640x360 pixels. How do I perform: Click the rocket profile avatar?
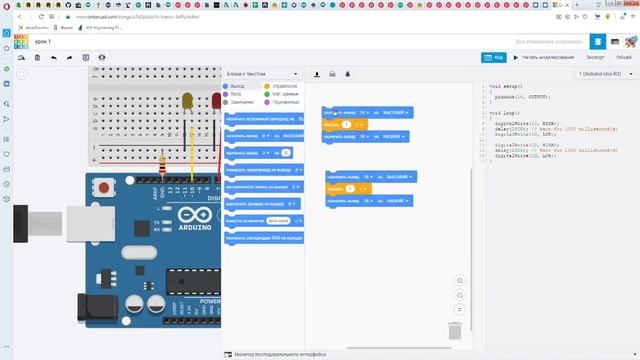[x=631, y=42]
